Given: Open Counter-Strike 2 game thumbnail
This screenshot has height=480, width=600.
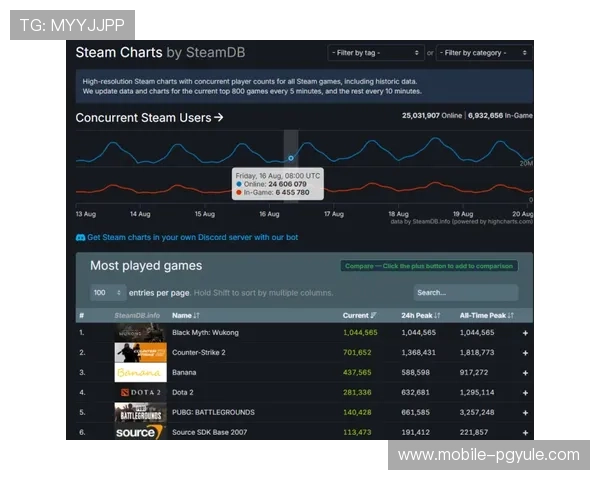Looking at the screenshot, I should pyautogui.click(x=140, y=352).
